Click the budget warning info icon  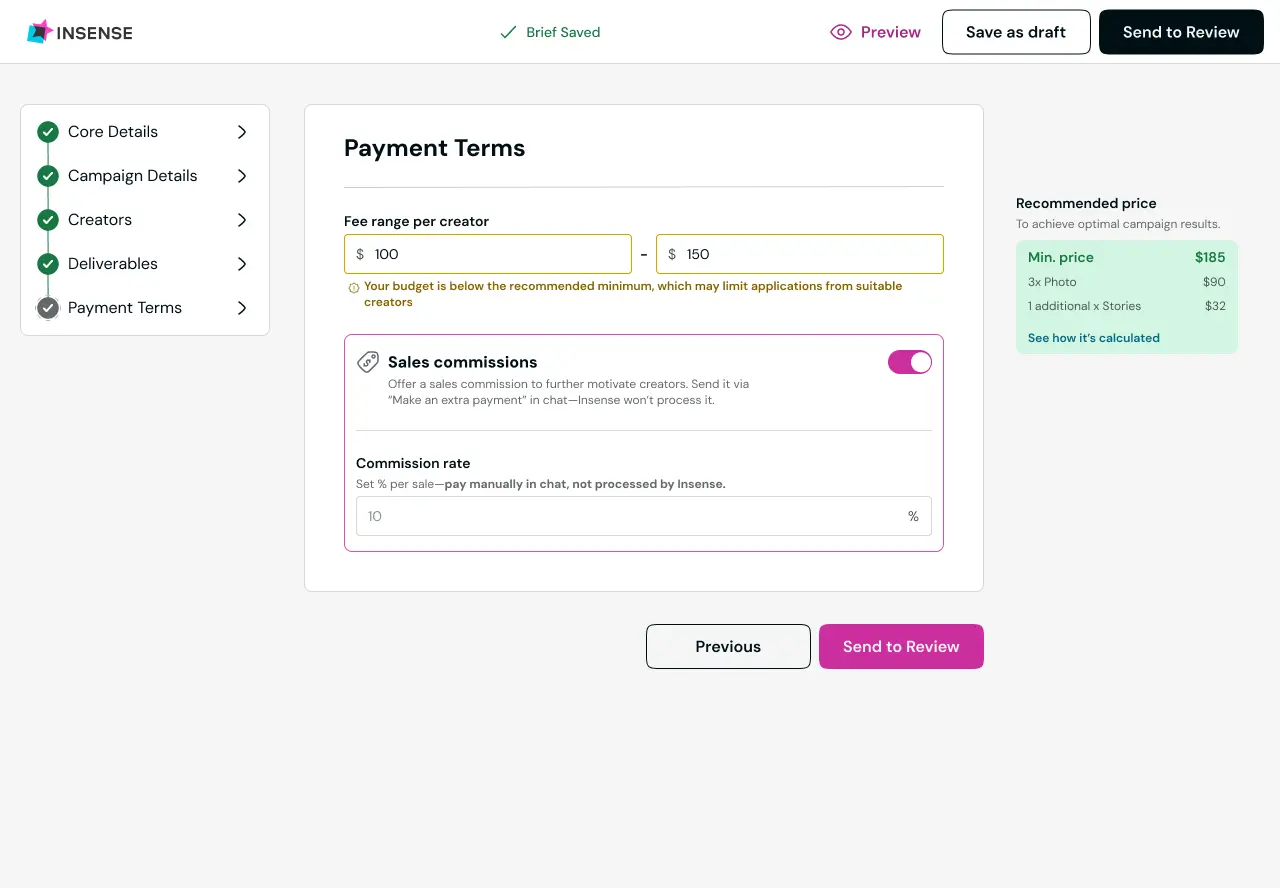(353, 286)
